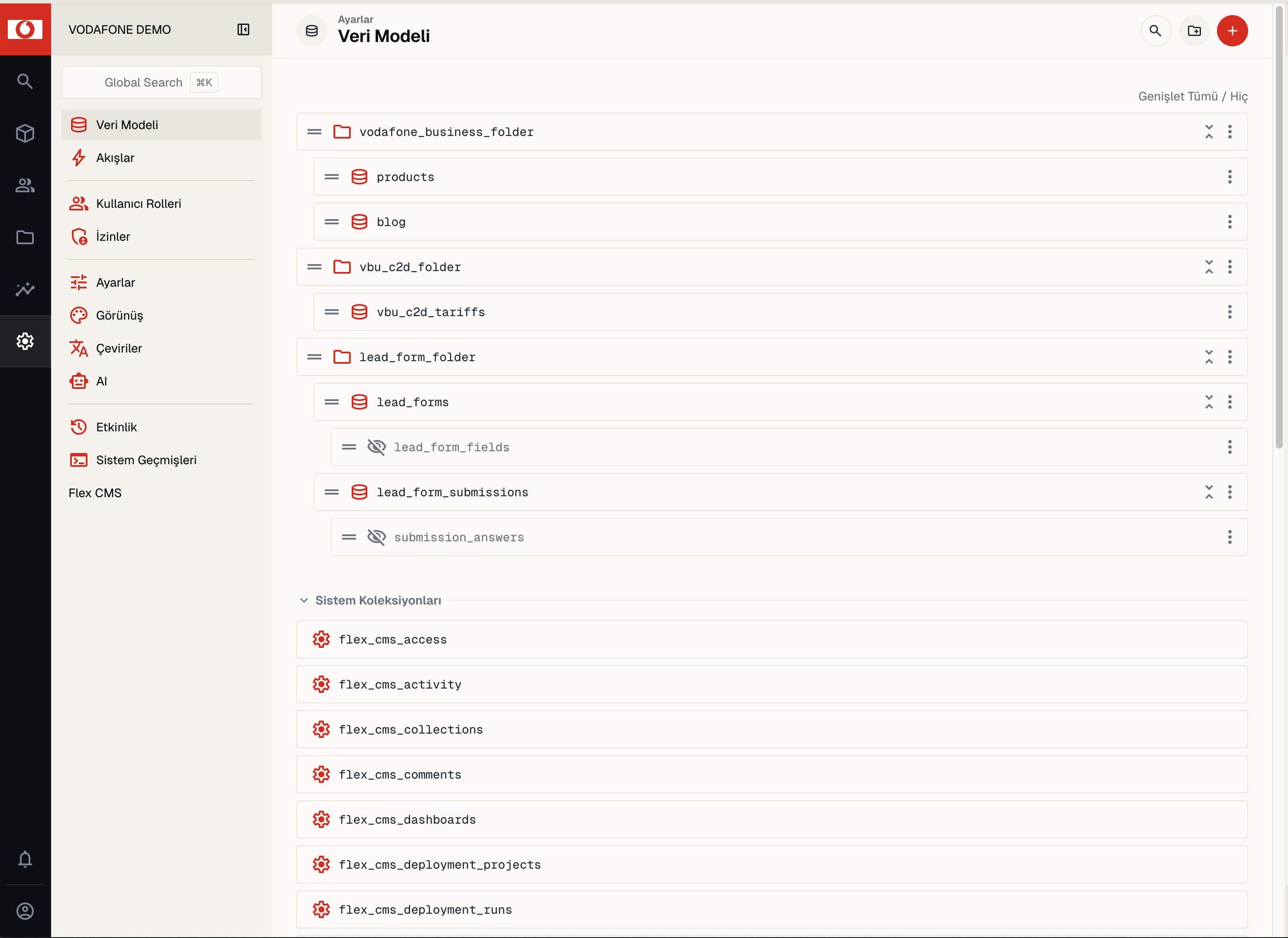This screenshot has height=938, width=1288.
Task: Collapse lead_form_folder contents
Action: coord(1209,357)
